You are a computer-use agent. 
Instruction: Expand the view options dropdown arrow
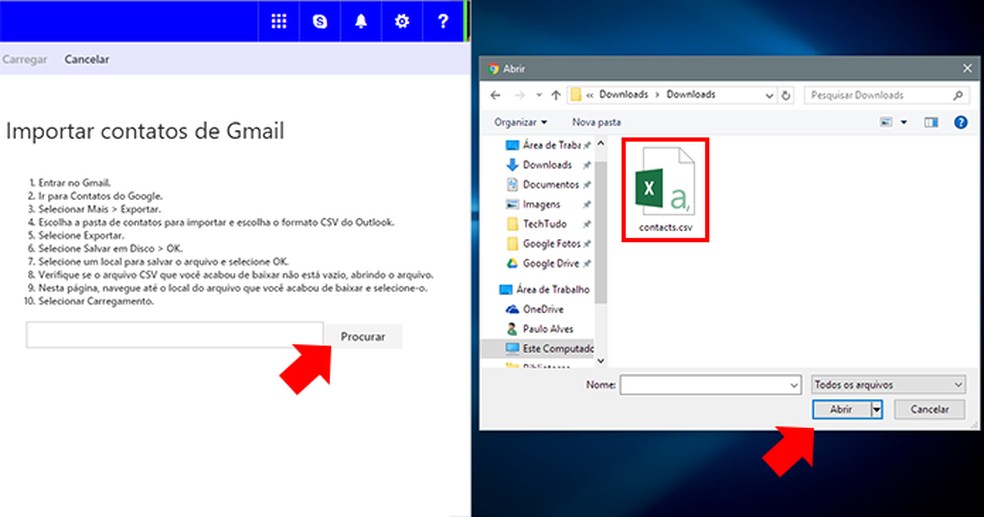904,122
